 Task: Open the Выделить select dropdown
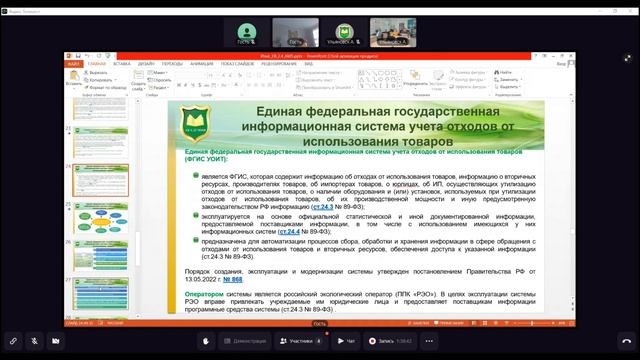pyautogui.click(x=508, y=87)
